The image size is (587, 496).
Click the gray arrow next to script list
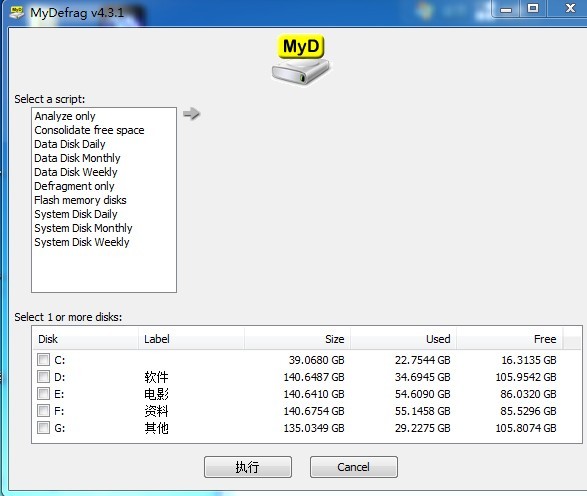pos(192,113)
